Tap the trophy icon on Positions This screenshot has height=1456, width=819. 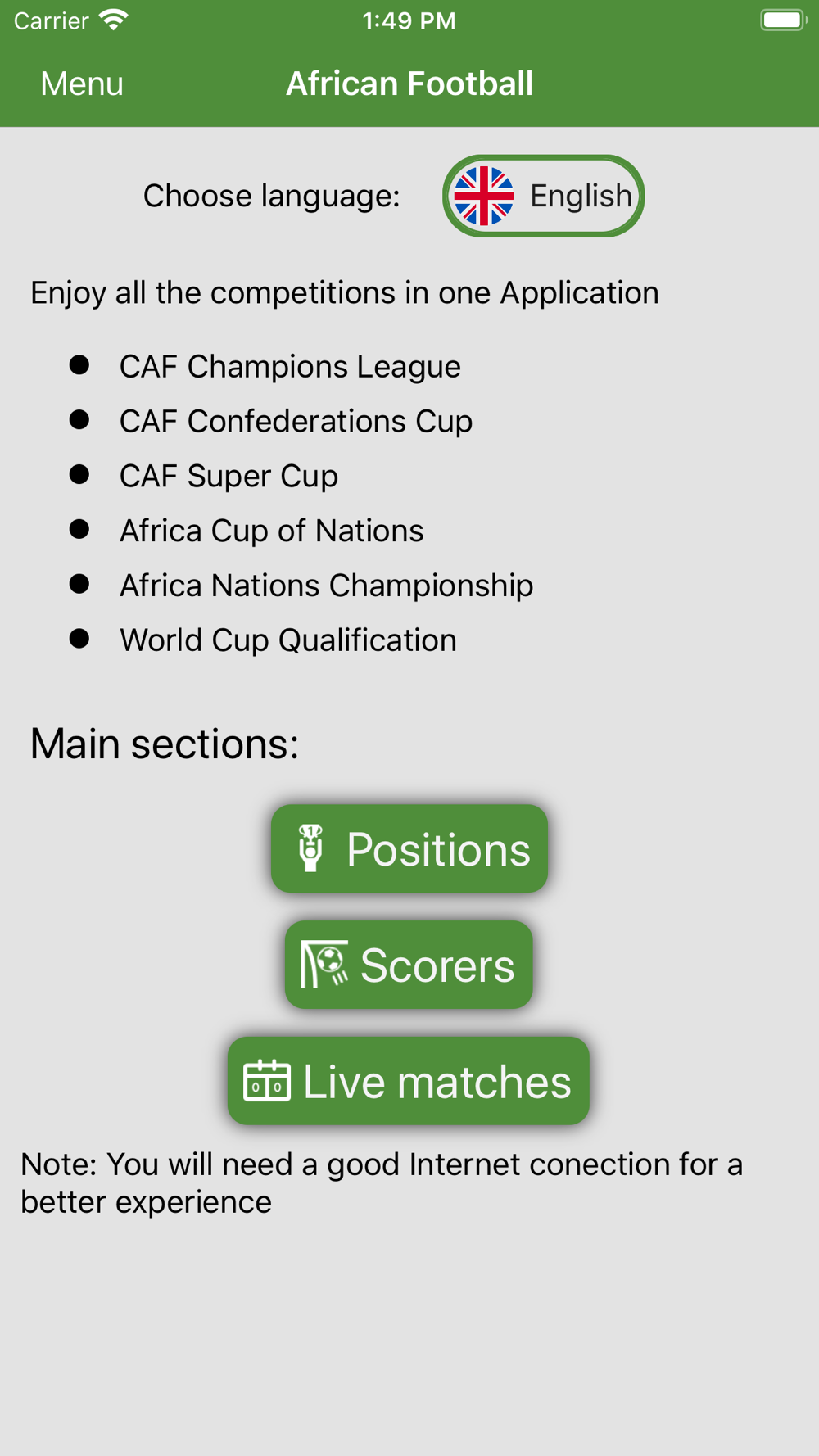310,848
